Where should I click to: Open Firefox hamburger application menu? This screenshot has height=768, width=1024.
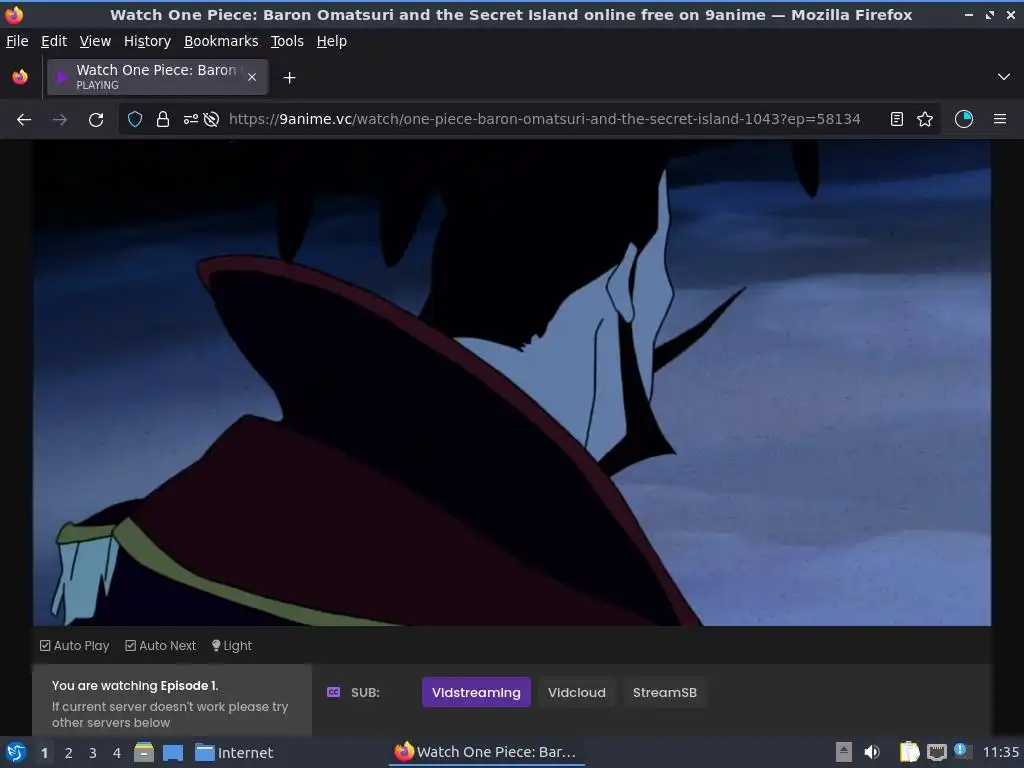tap(1000, 120)
